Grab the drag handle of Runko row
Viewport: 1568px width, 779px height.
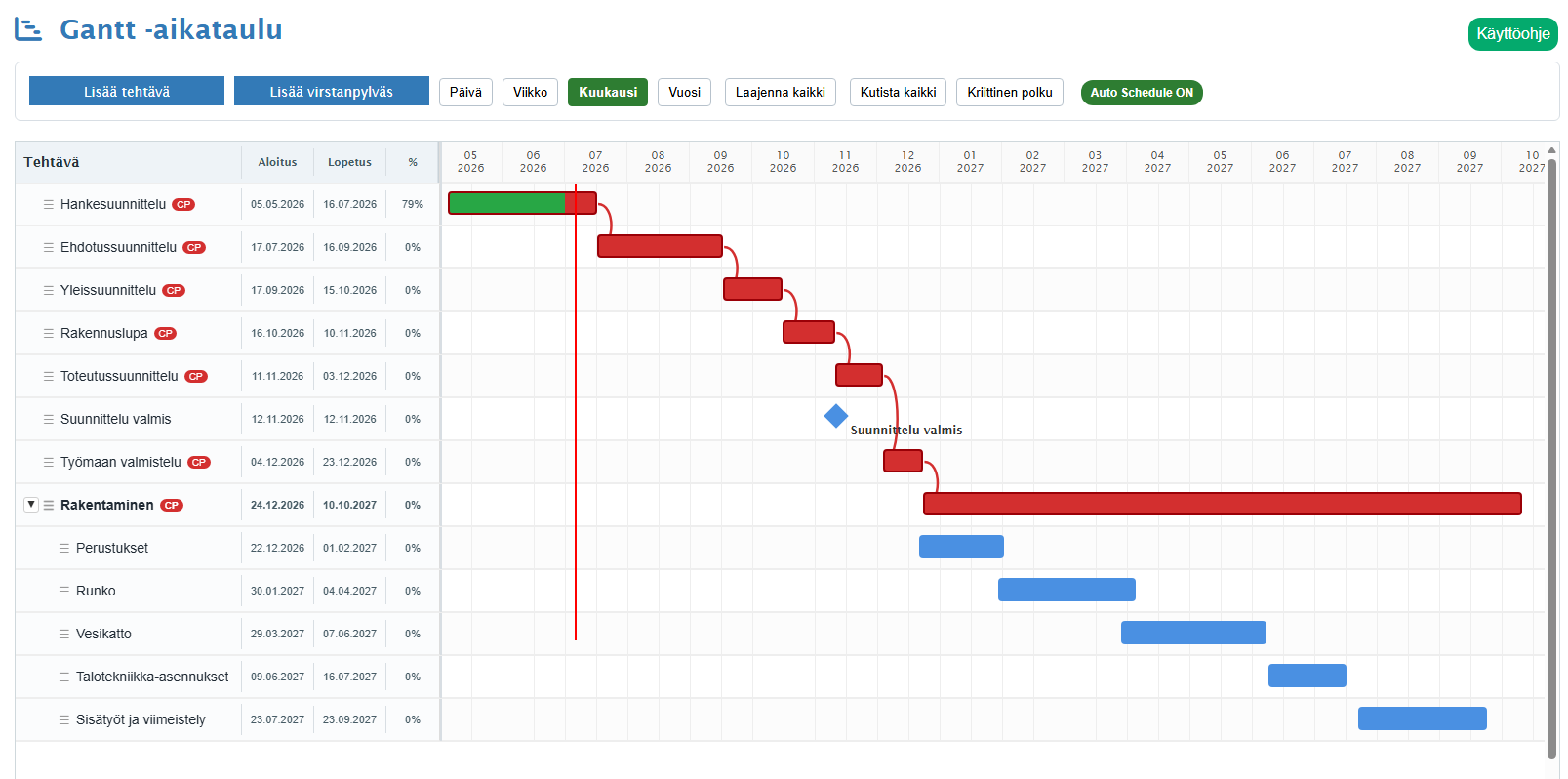(x=64, y=591)
